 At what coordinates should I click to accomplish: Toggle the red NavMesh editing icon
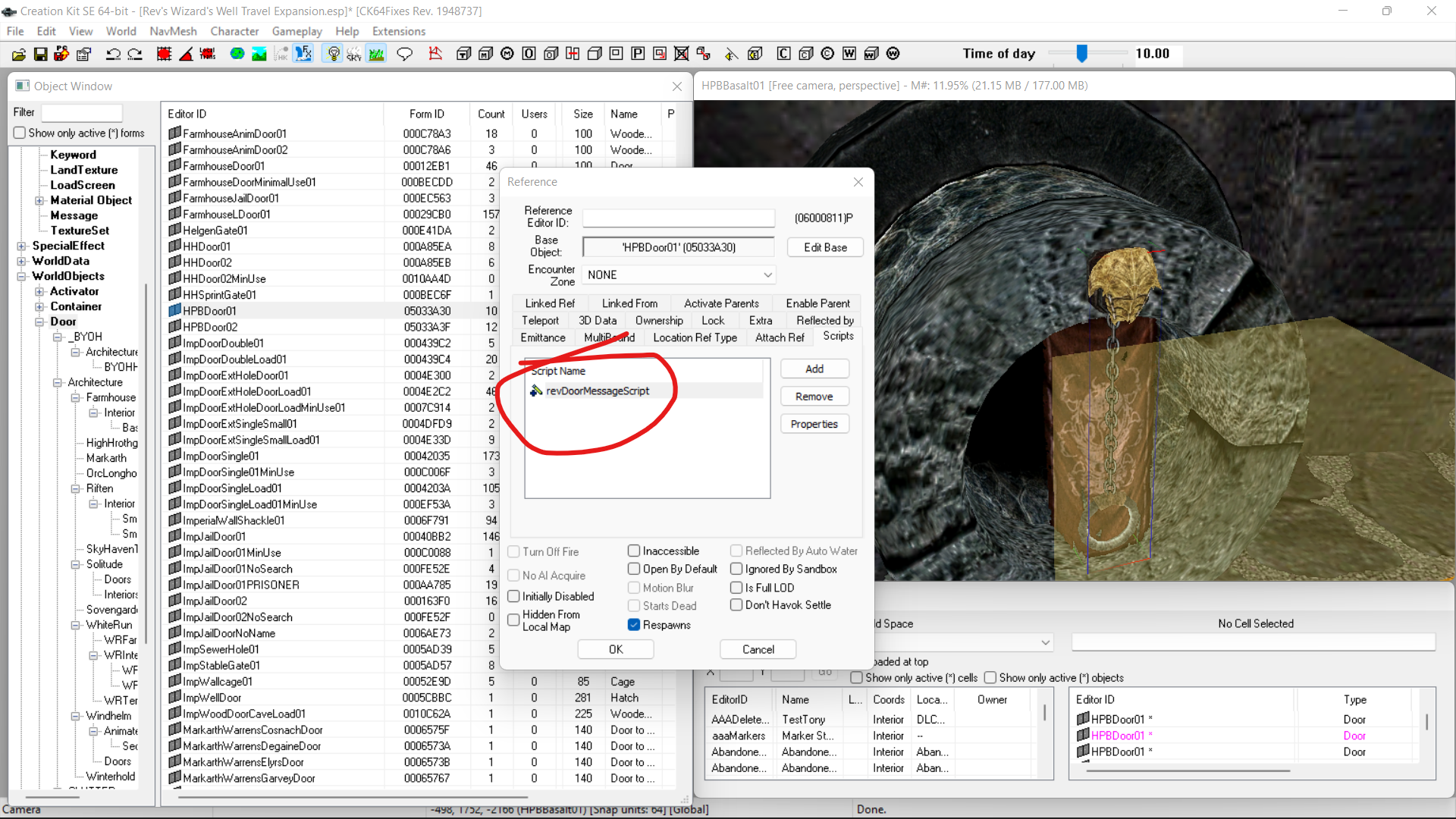[x=435, y=54]
